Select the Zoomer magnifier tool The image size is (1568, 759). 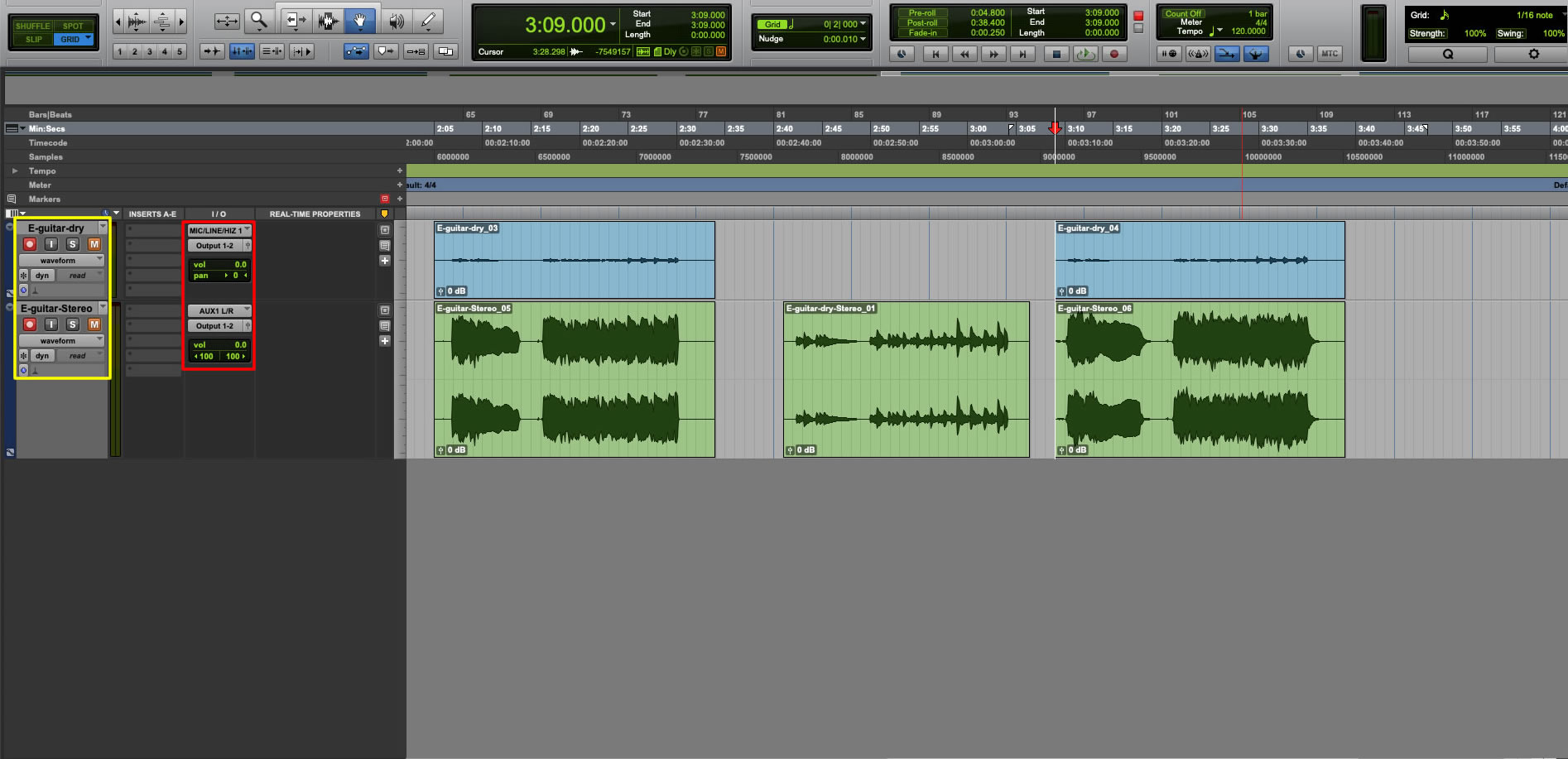click(x=259, y=21)
